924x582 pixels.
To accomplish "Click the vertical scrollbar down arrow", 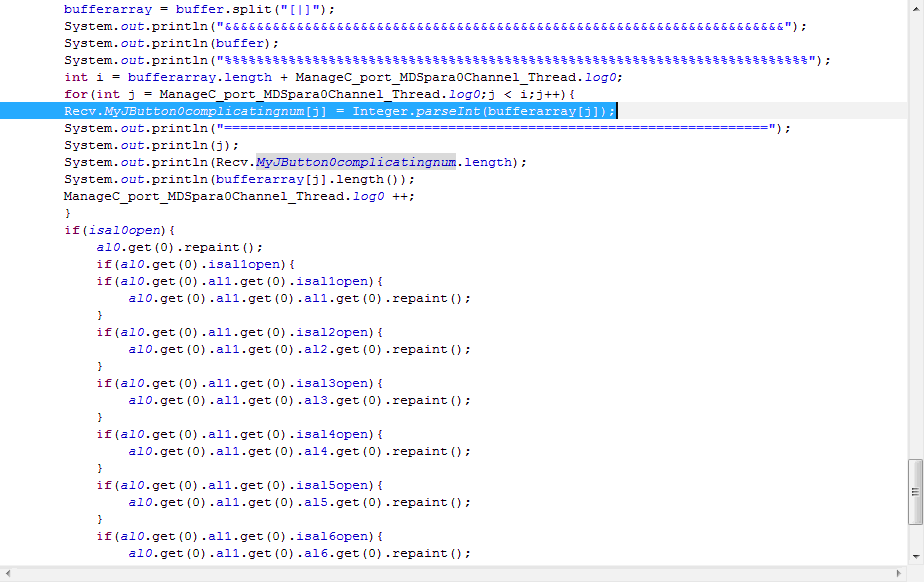I will pyautogui.click(x=915, y=557).
